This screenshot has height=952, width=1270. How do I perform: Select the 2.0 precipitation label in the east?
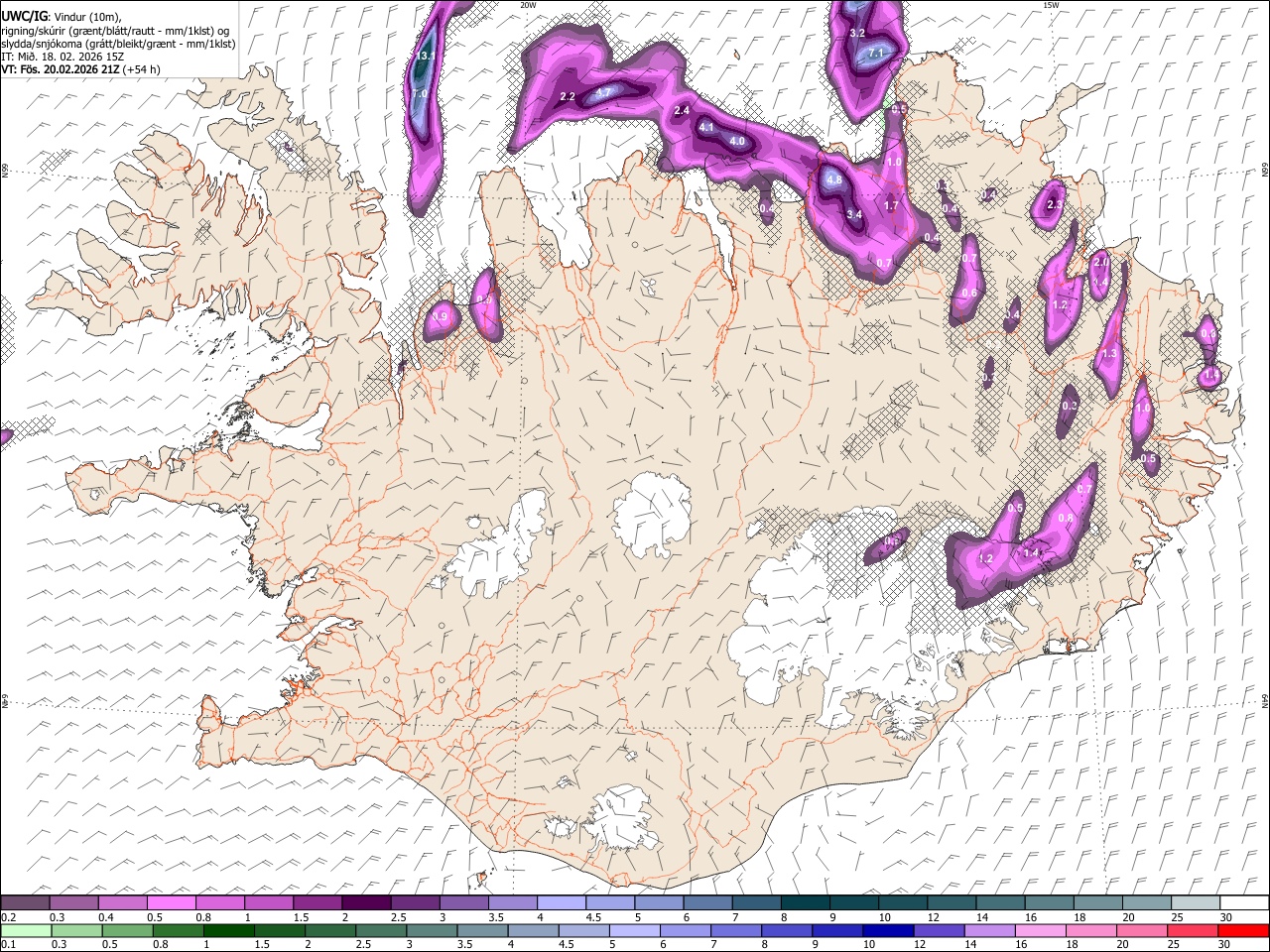(x=1099, y=262)
